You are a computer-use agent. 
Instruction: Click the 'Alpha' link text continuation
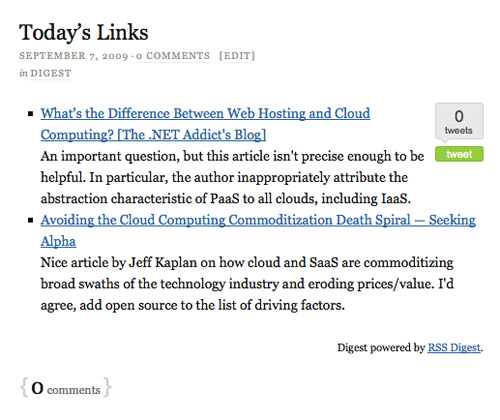(x=58, y=241)
